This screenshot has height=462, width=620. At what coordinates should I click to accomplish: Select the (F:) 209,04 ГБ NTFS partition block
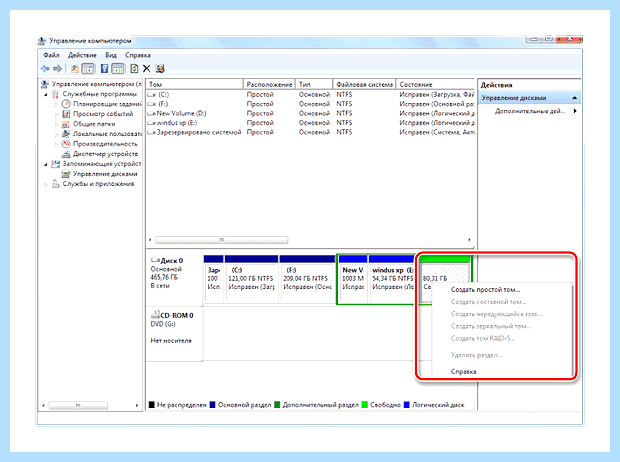pos(307,279)
